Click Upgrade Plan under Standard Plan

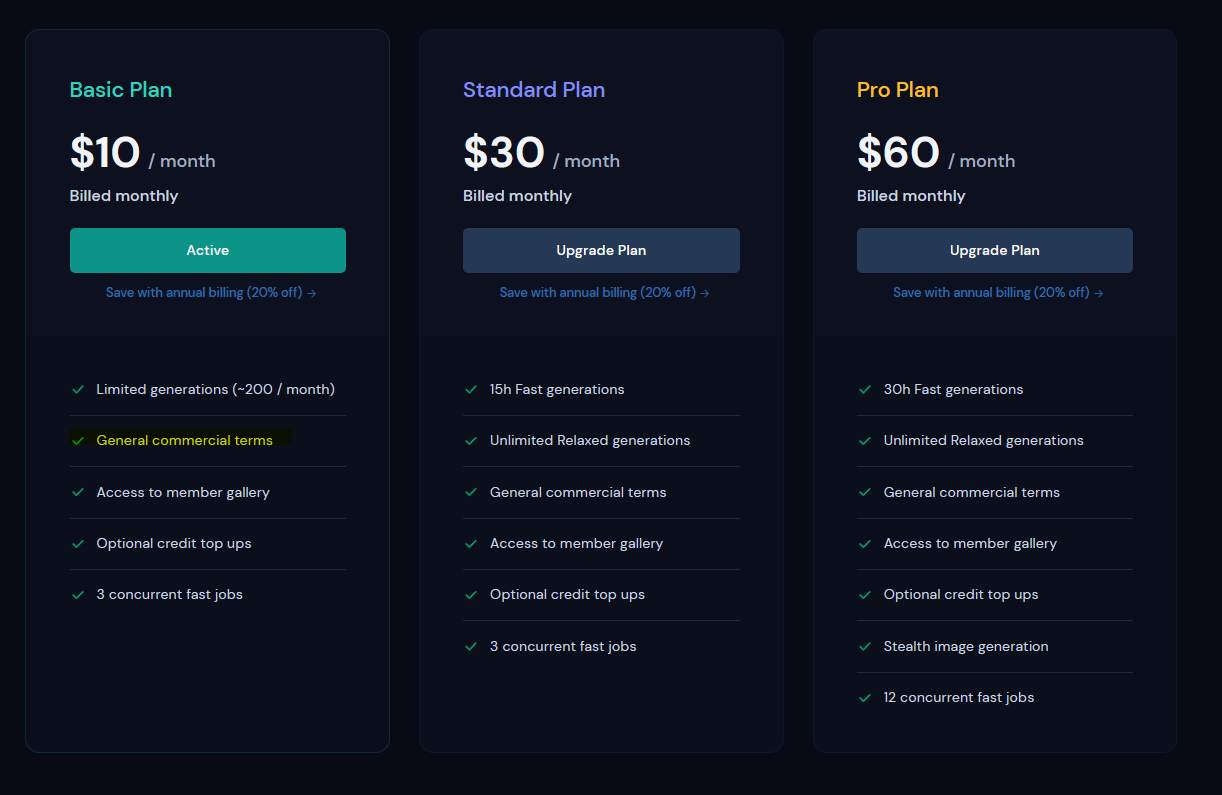pyautogui.click(x=601, y=250)
